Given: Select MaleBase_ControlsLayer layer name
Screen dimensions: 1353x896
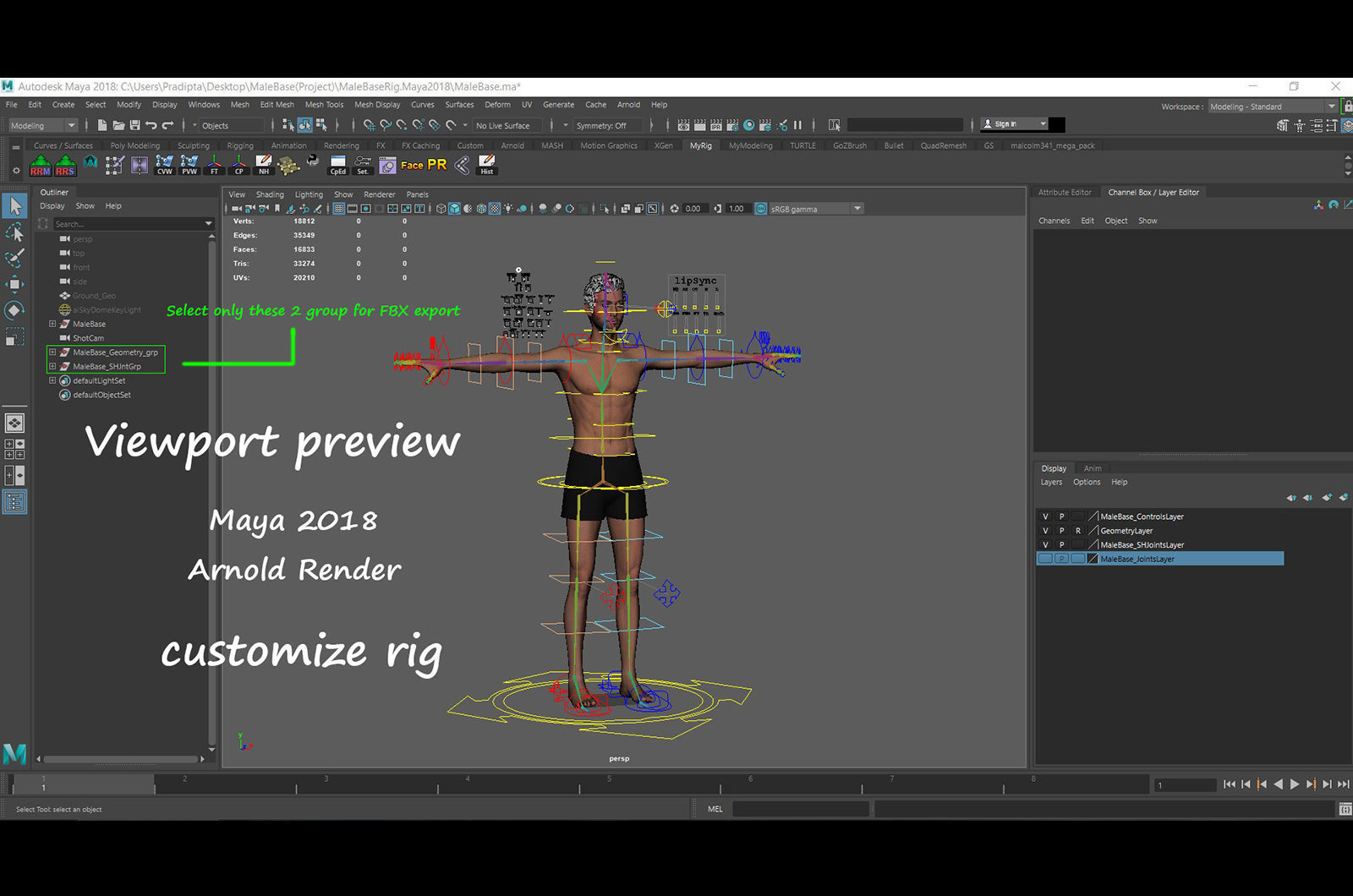Looking at the screenshot, I should [x=1142, y=516].
